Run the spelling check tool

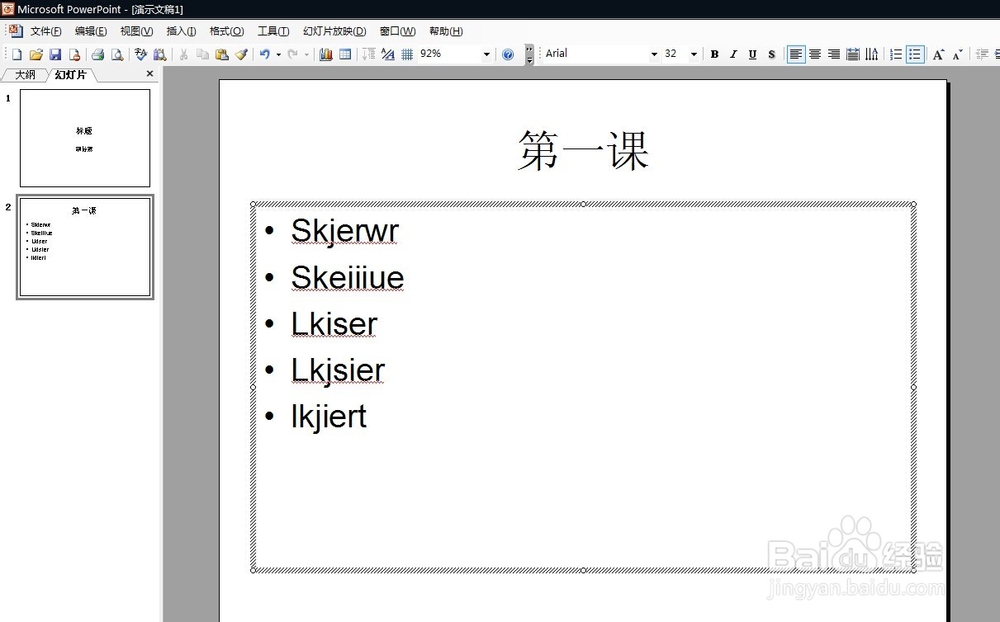140,54
